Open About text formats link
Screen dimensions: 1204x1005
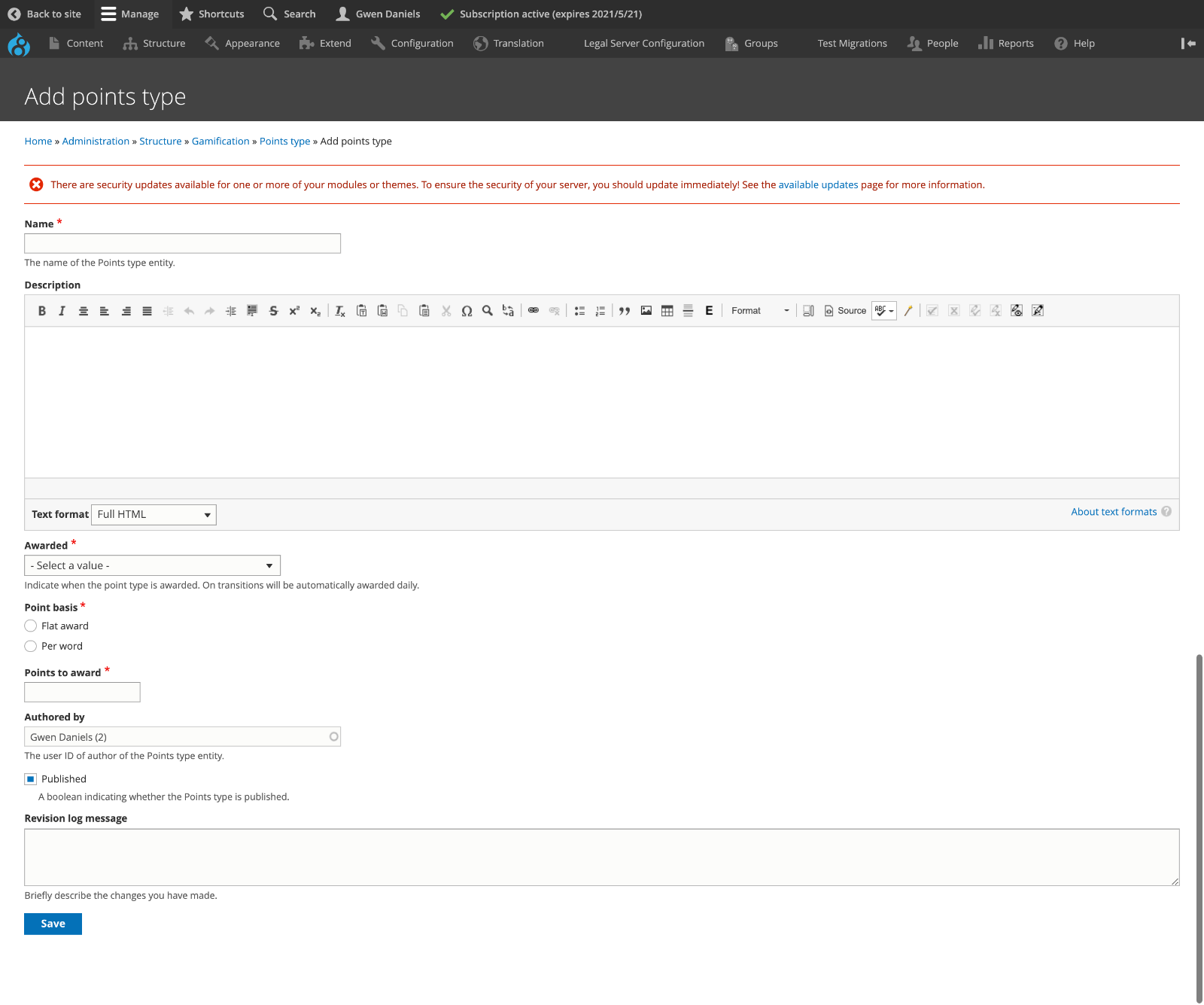tap(1114, 512)
